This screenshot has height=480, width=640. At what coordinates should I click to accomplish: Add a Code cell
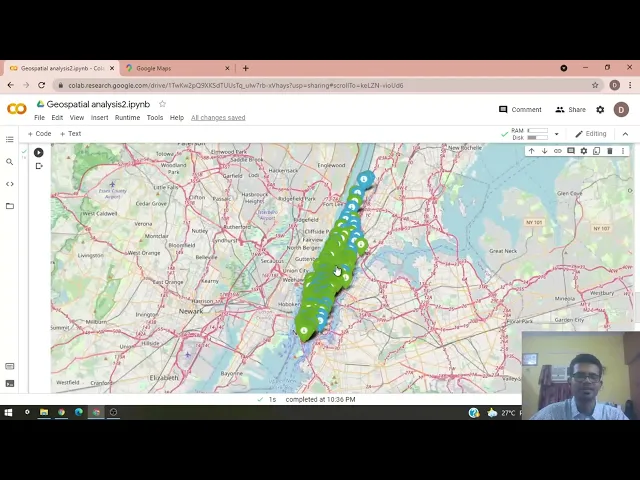[39, 133]
